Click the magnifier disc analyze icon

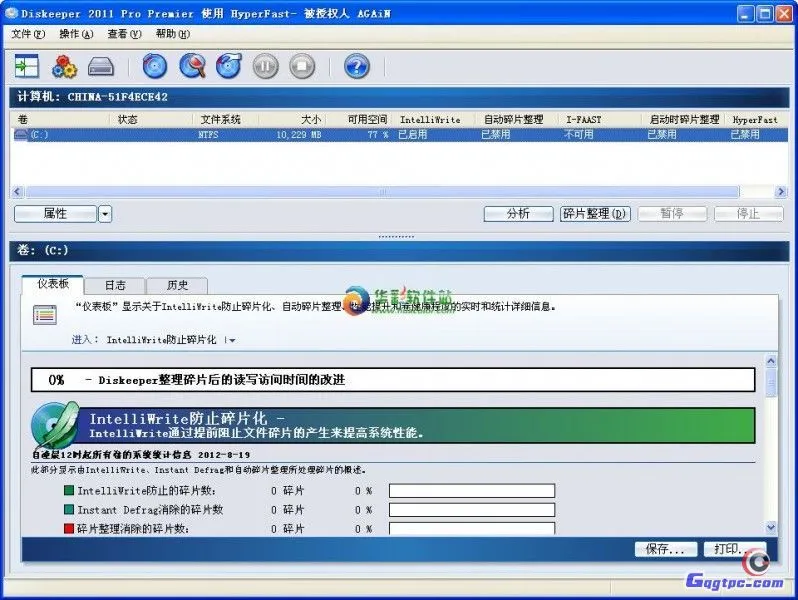(192, 66)
